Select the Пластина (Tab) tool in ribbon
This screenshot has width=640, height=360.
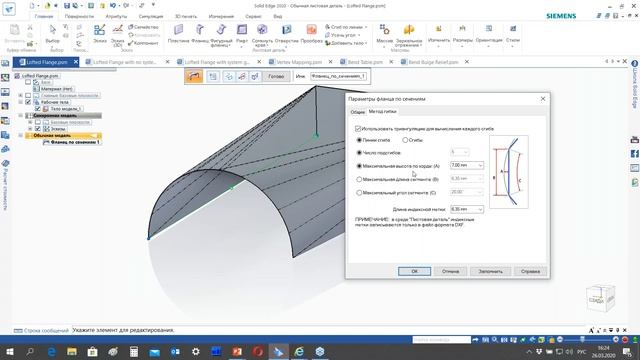pyautogui.click(x=178, y=33)
